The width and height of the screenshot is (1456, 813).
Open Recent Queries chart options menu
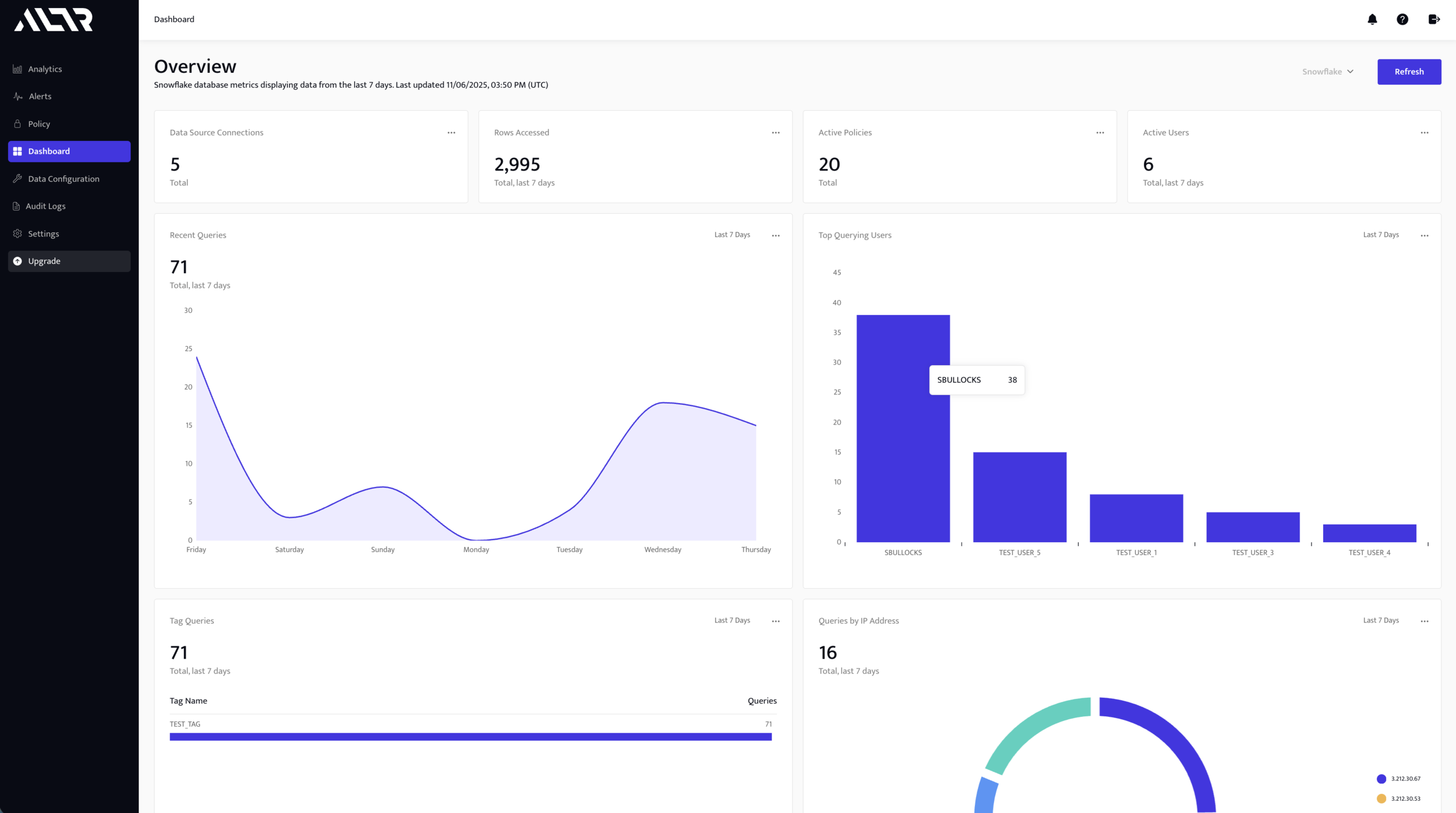[x=776, y=235]
